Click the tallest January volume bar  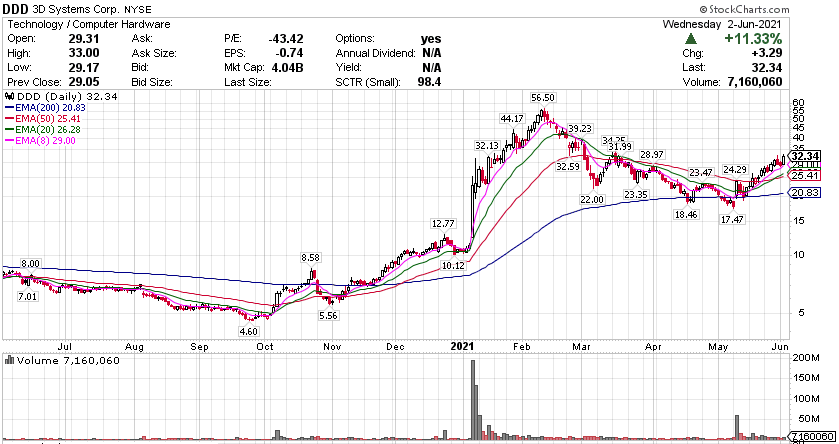click(473, 400)
